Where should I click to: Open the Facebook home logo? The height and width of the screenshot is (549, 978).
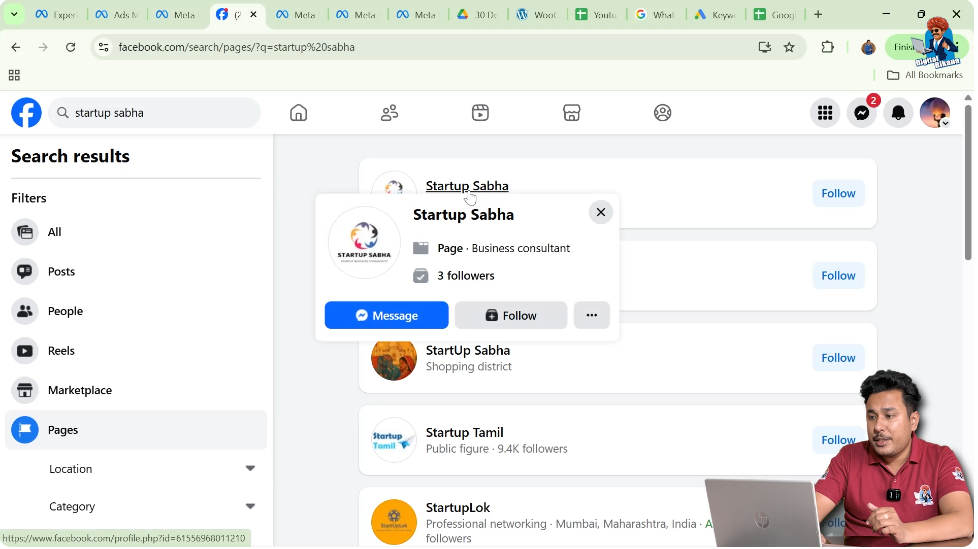[26, 113]
